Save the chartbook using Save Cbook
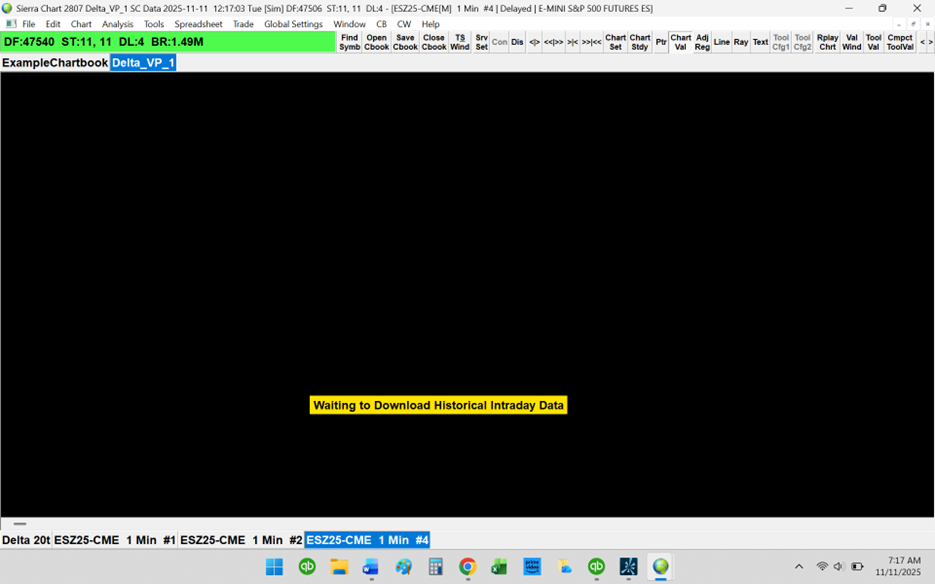The height and width of the screenshot is (584, 935). pos(405,42)
